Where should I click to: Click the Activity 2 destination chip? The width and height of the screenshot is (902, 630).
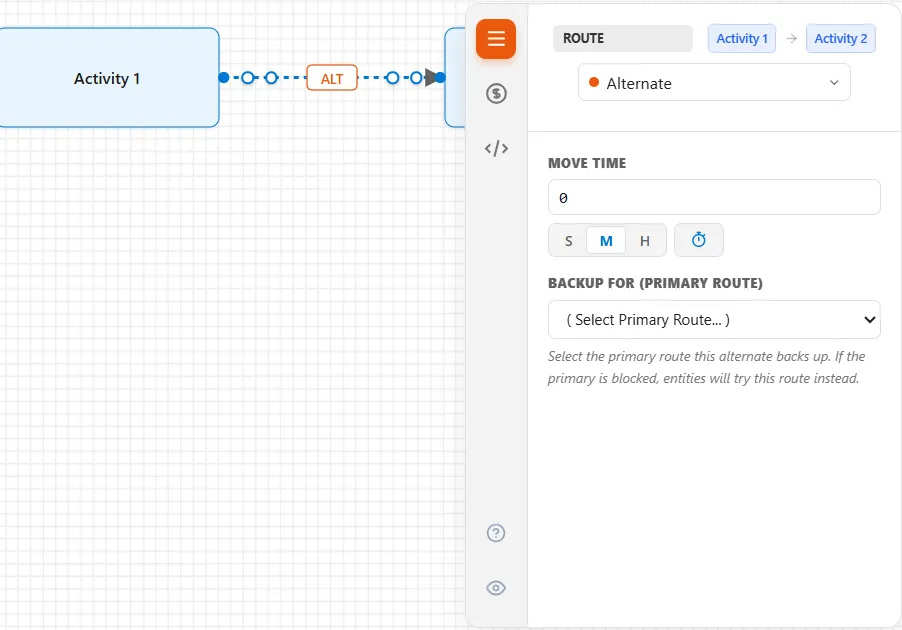840,39
